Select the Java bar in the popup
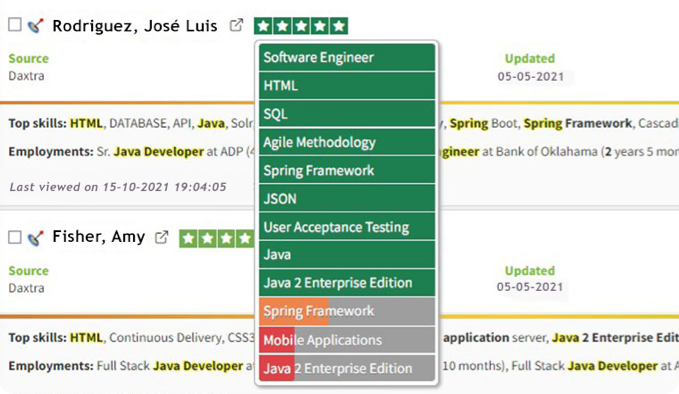This screenshot has width=679, height=394. pyautogui.click(x=347, y=255)
